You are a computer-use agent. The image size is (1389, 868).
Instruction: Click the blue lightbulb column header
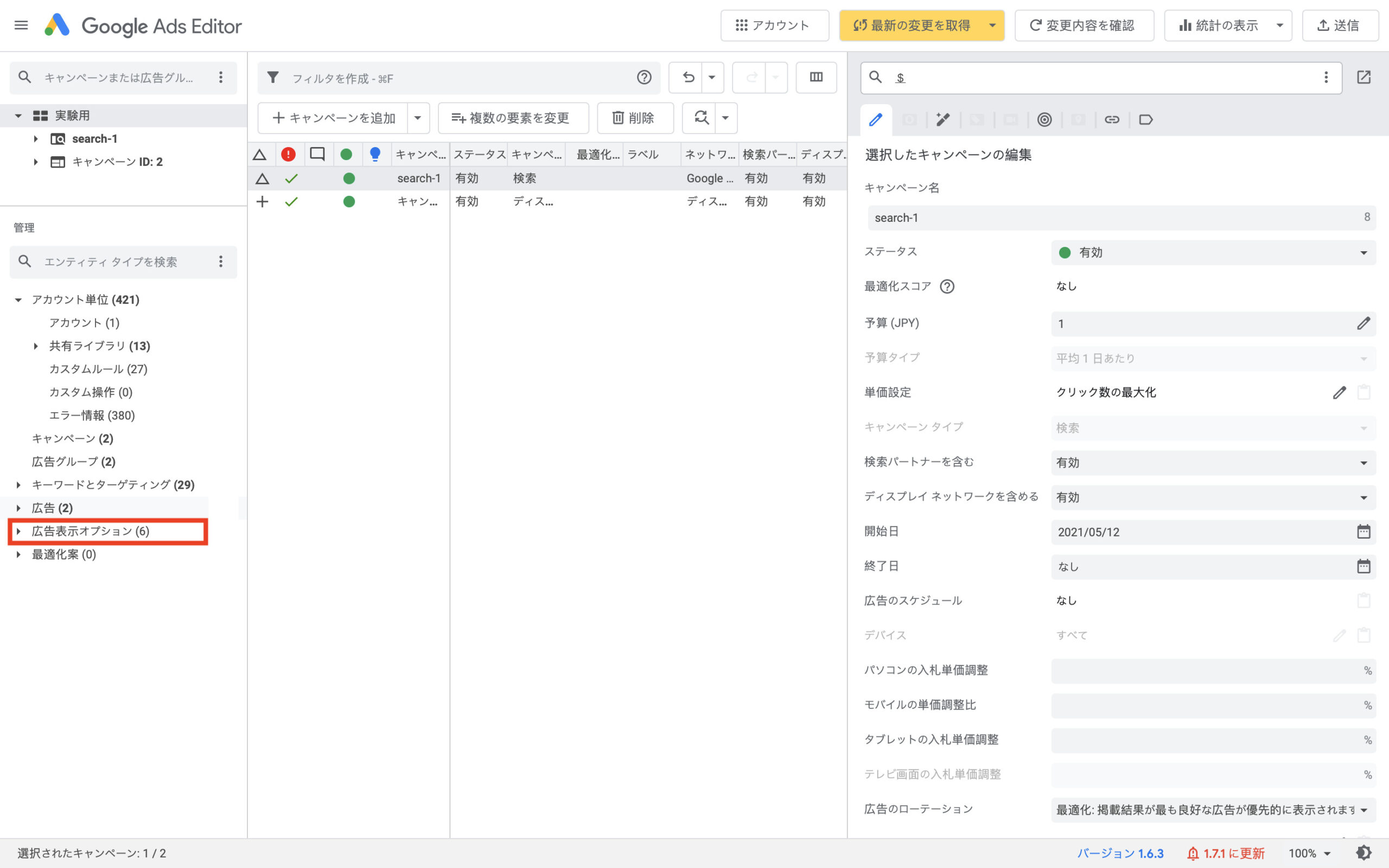[x=375, y=155]
